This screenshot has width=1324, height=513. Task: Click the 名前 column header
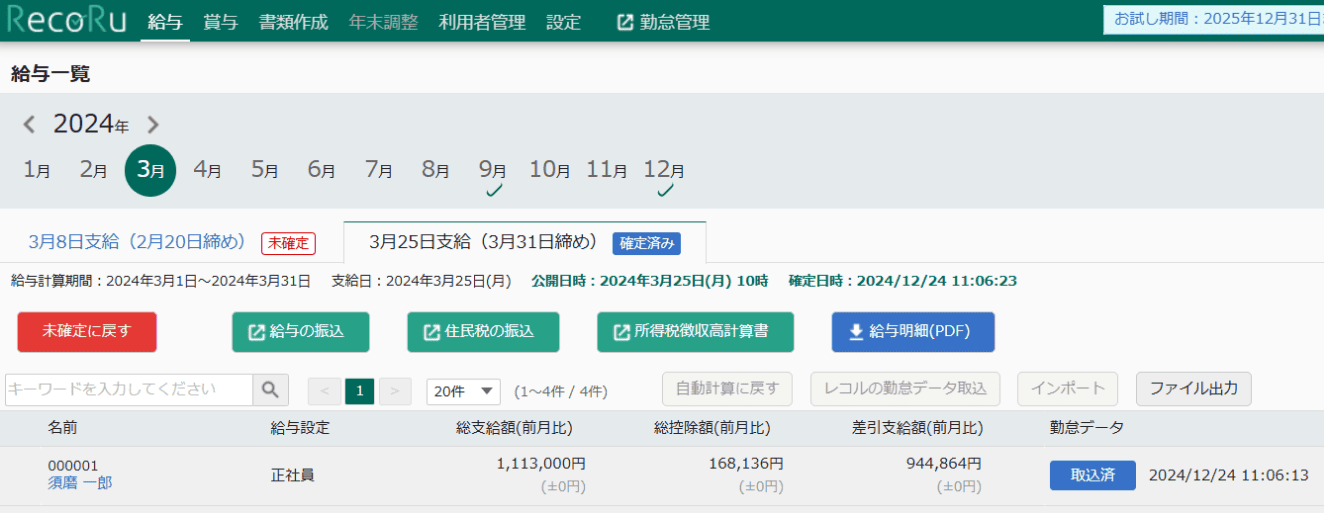pos(62,428)
